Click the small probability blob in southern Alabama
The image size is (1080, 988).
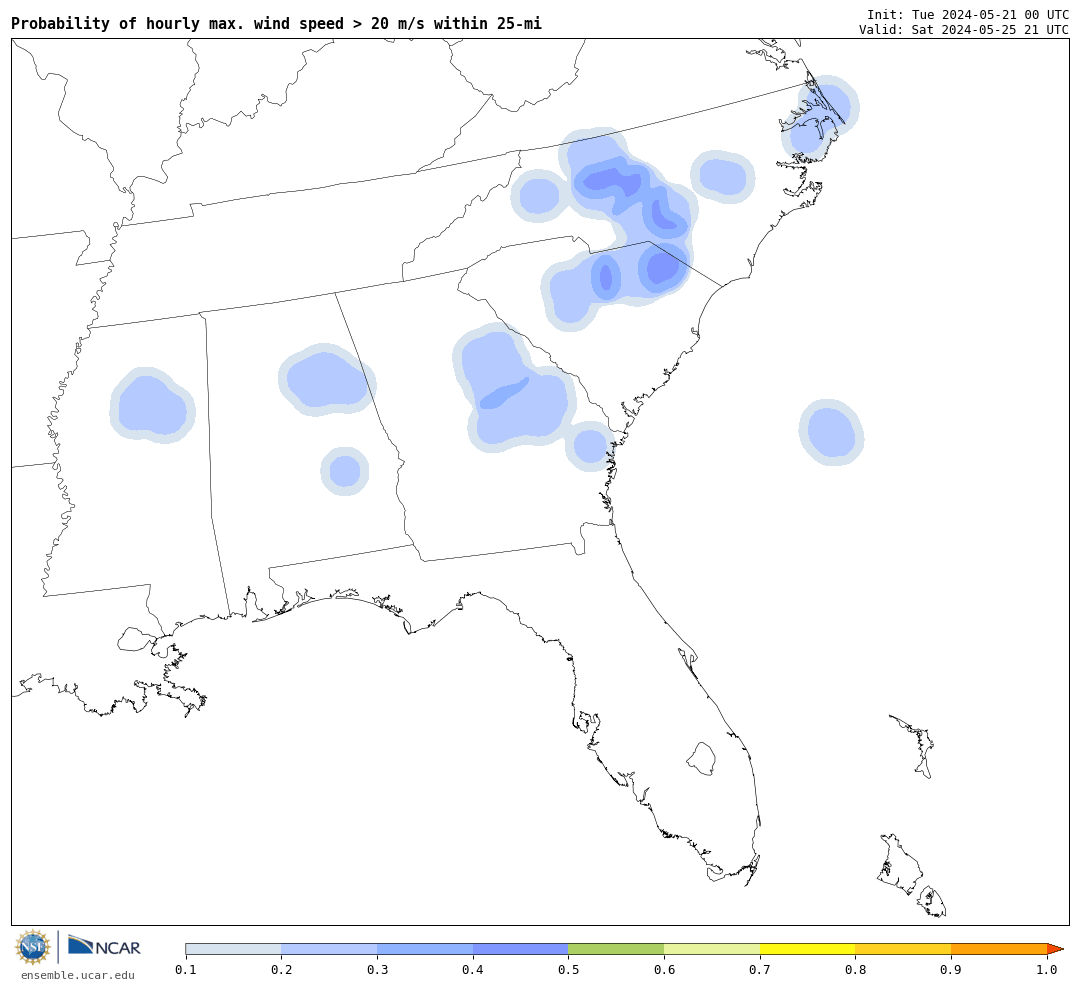click(344, 471)
